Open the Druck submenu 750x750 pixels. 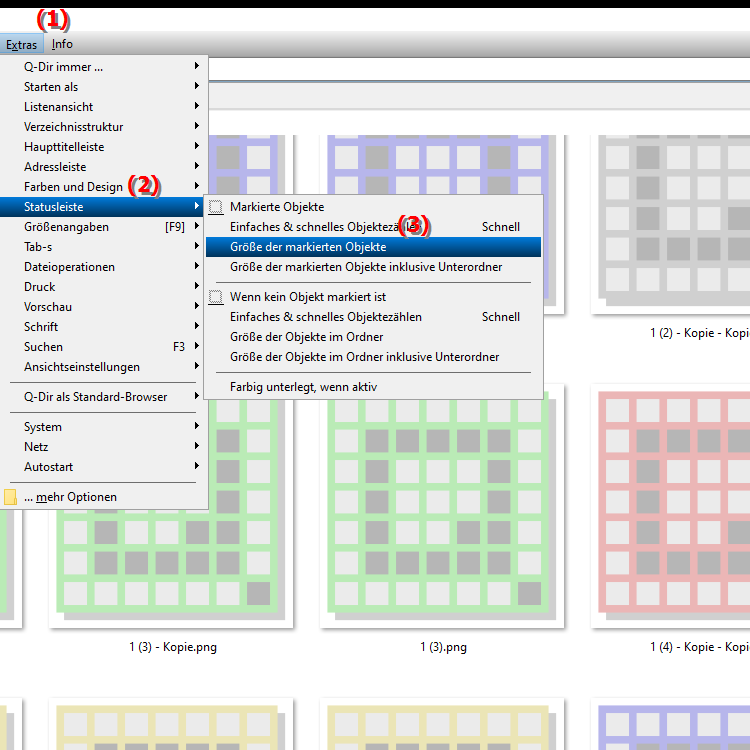click(104, 287)
